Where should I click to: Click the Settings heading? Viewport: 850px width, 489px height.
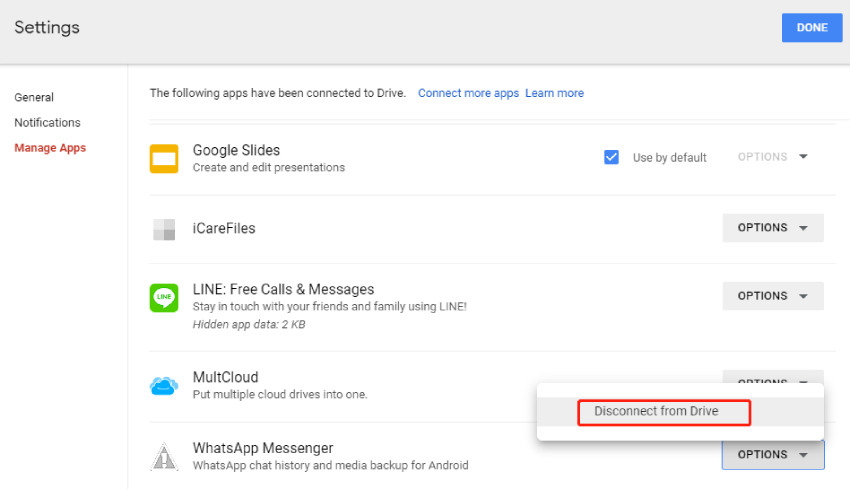[x=47, y=28]
